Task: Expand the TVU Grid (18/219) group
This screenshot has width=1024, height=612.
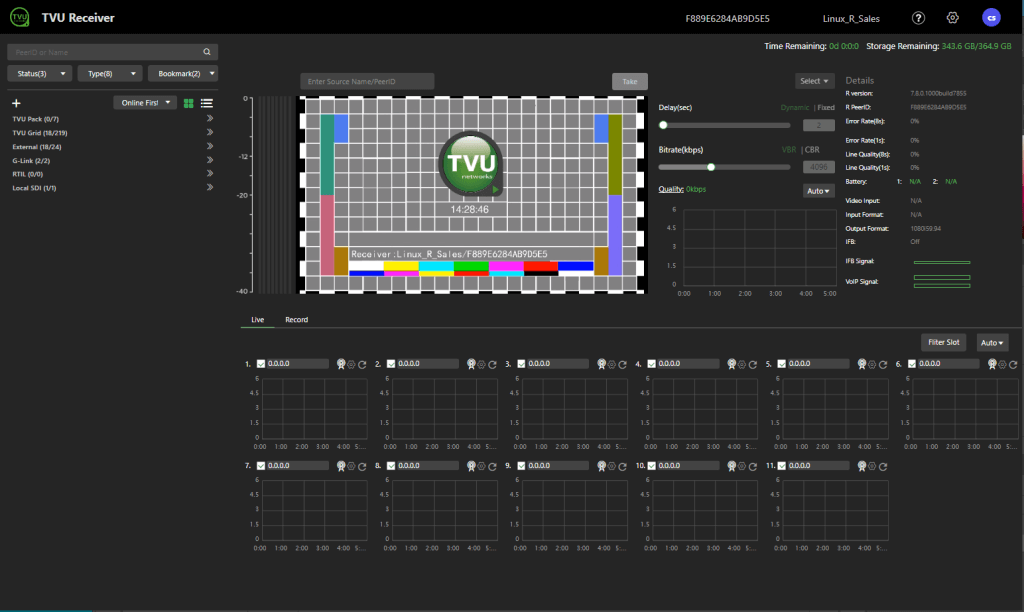Action: pos(210,133)
